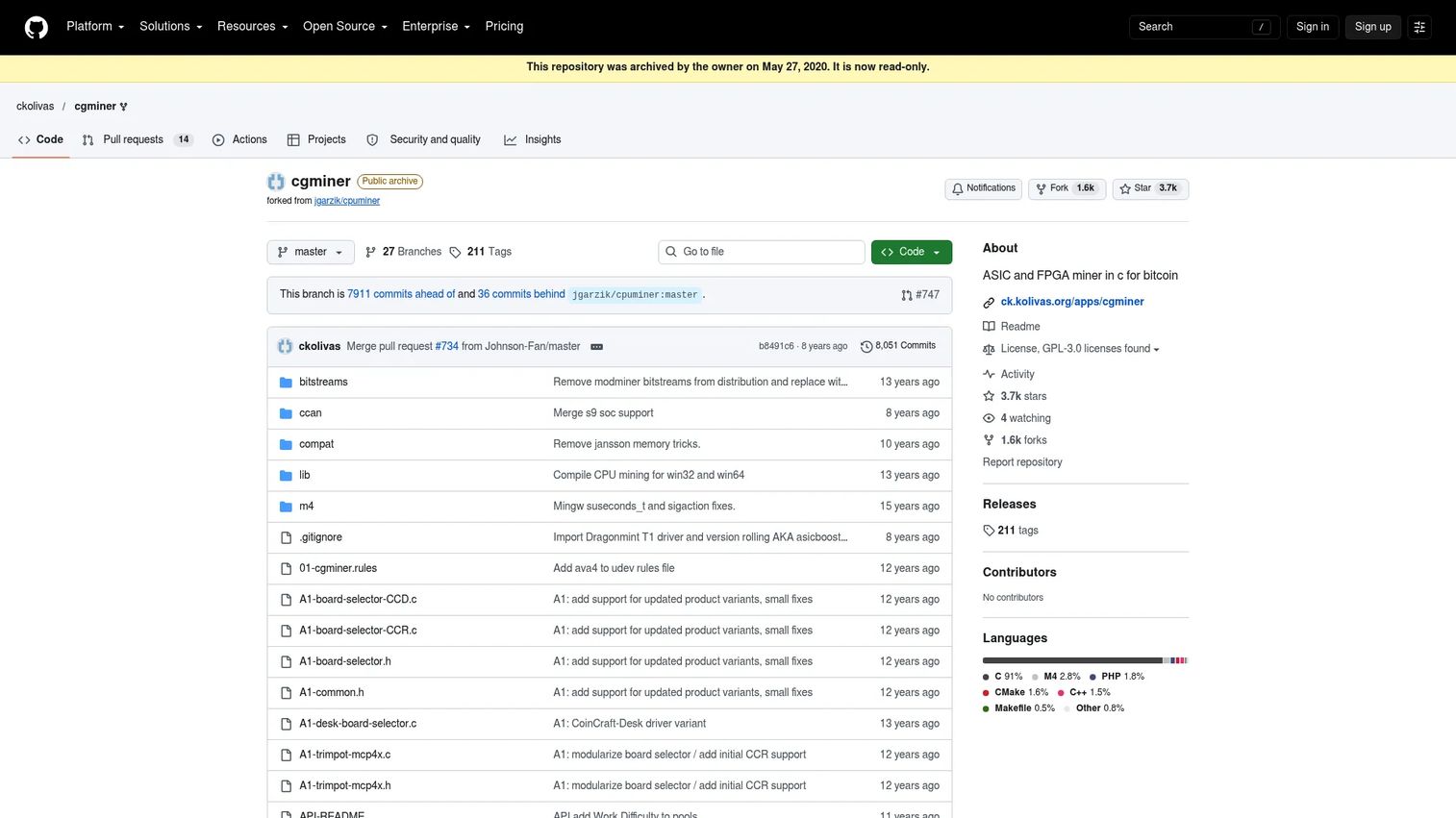
Task: Click the link icon beside ck.kolivas.org
Action: [989, 302]
